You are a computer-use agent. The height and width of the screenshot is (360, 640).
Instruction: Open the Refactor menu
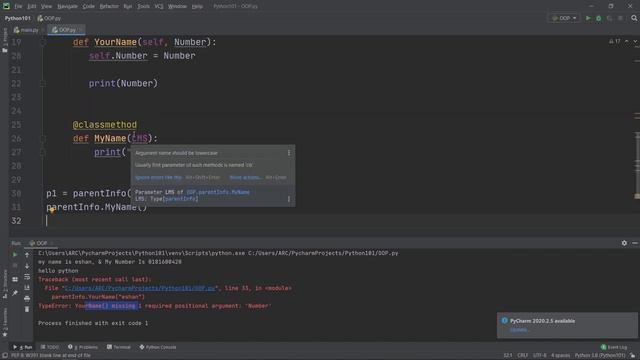(x=109, y=6)
